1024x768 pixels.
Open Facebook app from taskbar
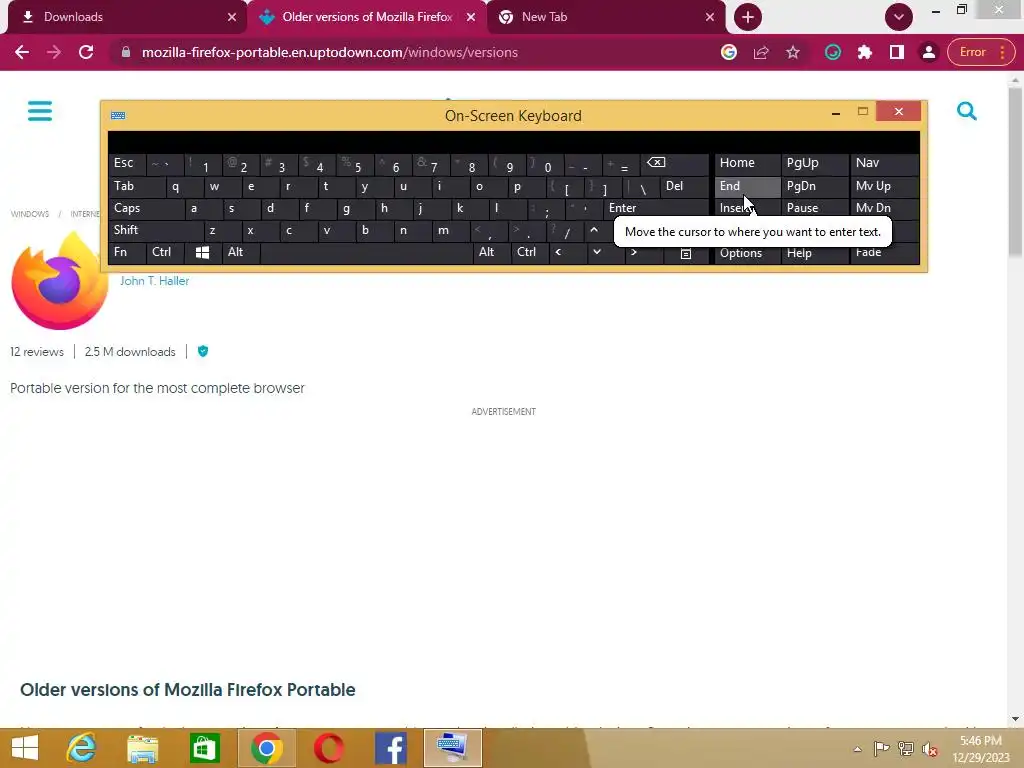391,748
